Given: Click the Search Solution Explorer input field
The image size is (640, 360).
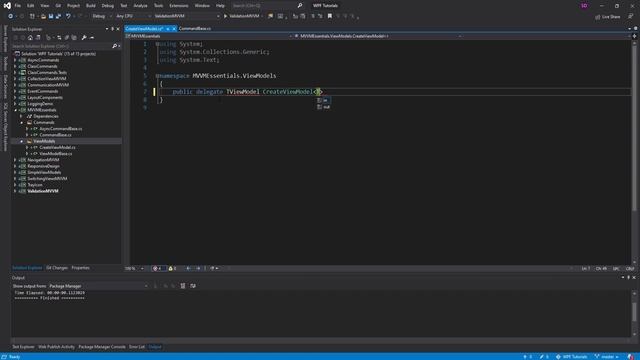Looking at the screenshot, I should 61,46.
